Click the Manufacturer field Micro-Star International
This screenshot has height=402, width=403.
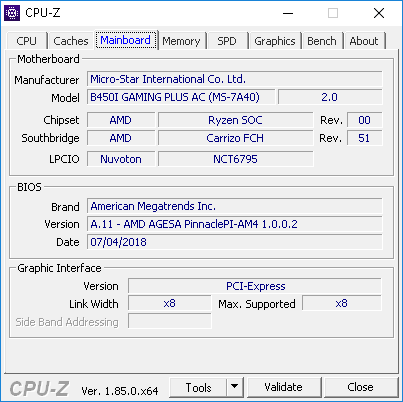coord(235,79)
